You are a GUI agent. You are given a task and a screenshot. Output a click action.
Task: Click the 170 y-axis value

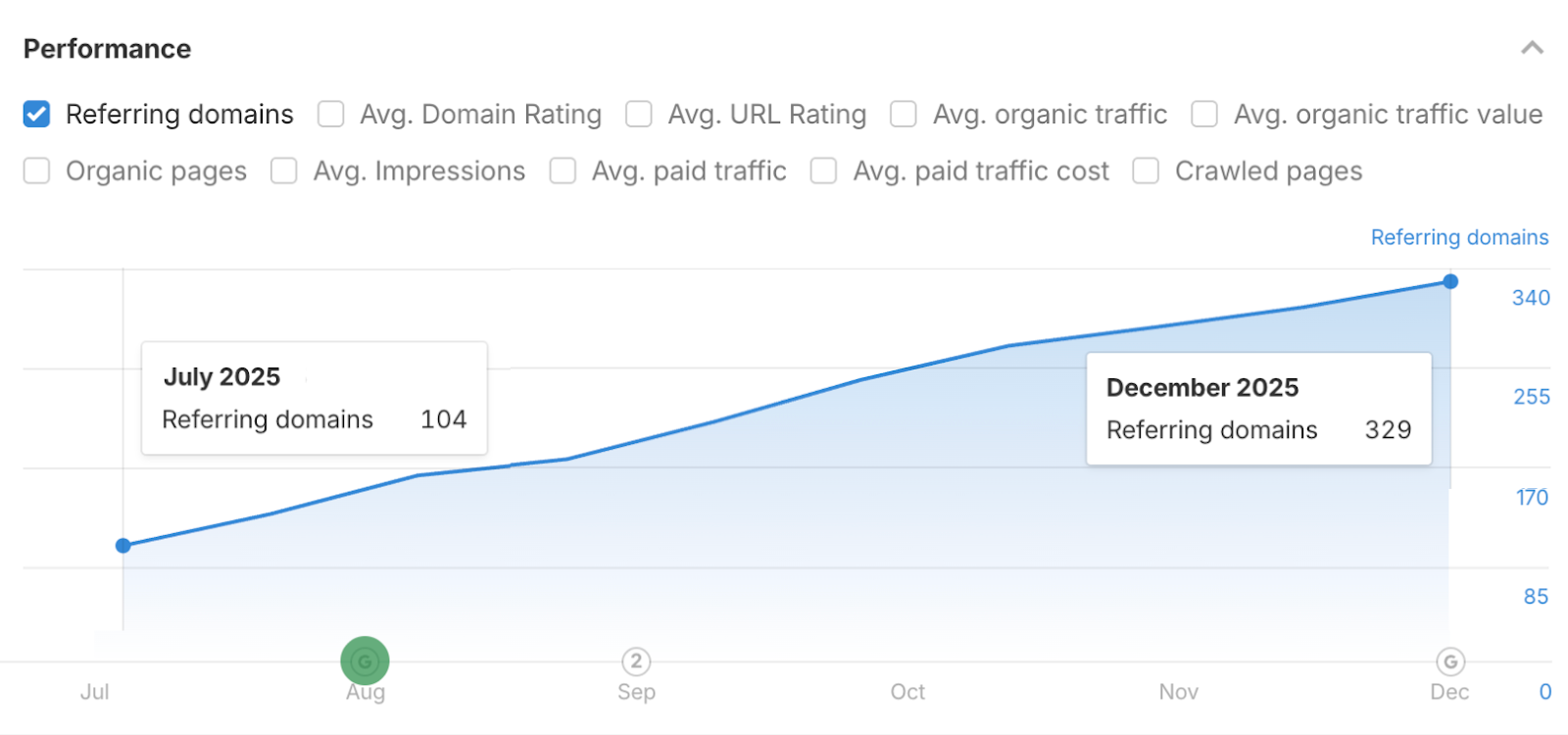tap(1533, 498)
